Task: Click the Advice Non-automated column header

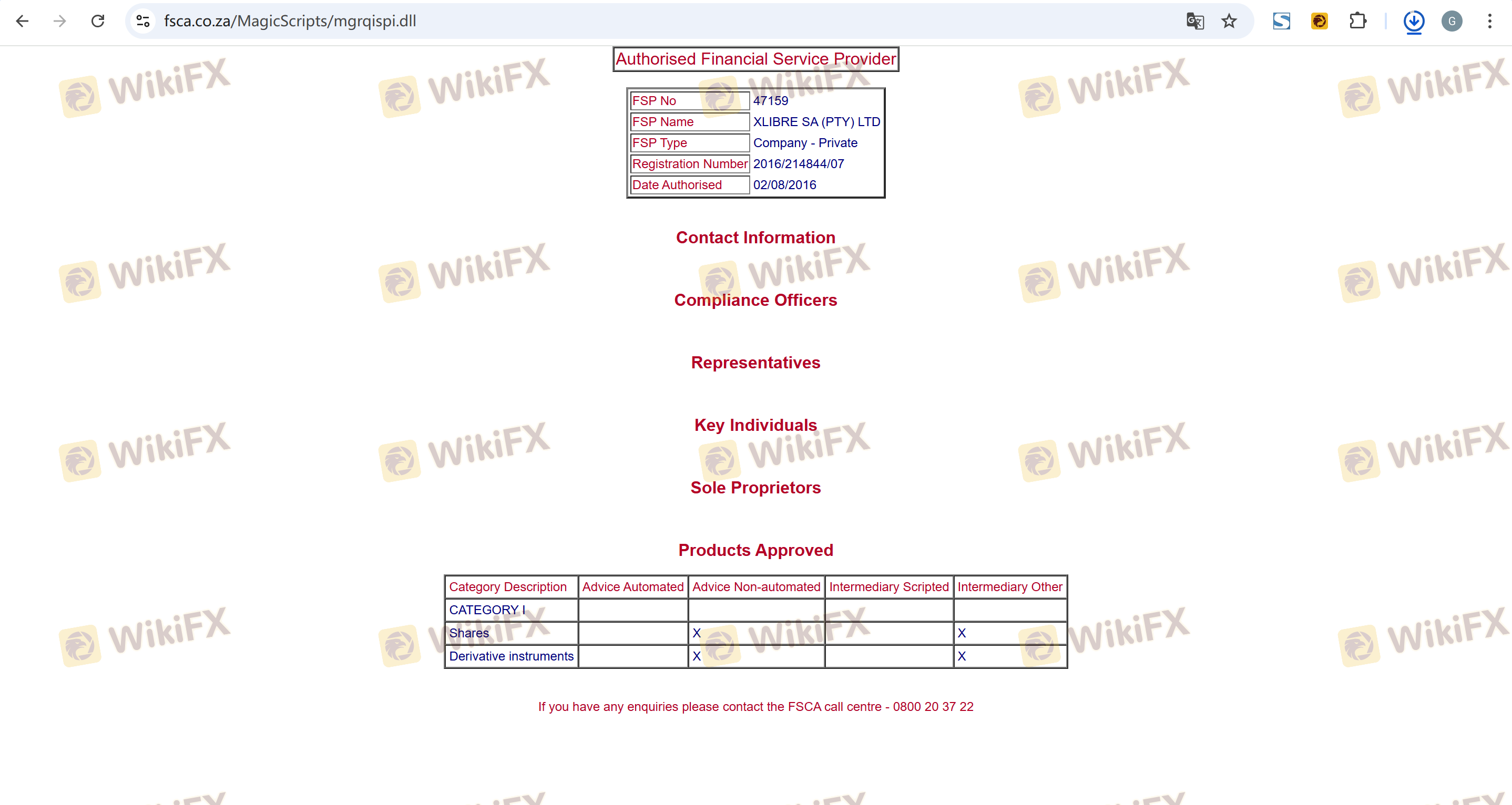Action: pyautogui.click(x=756, y=587)
